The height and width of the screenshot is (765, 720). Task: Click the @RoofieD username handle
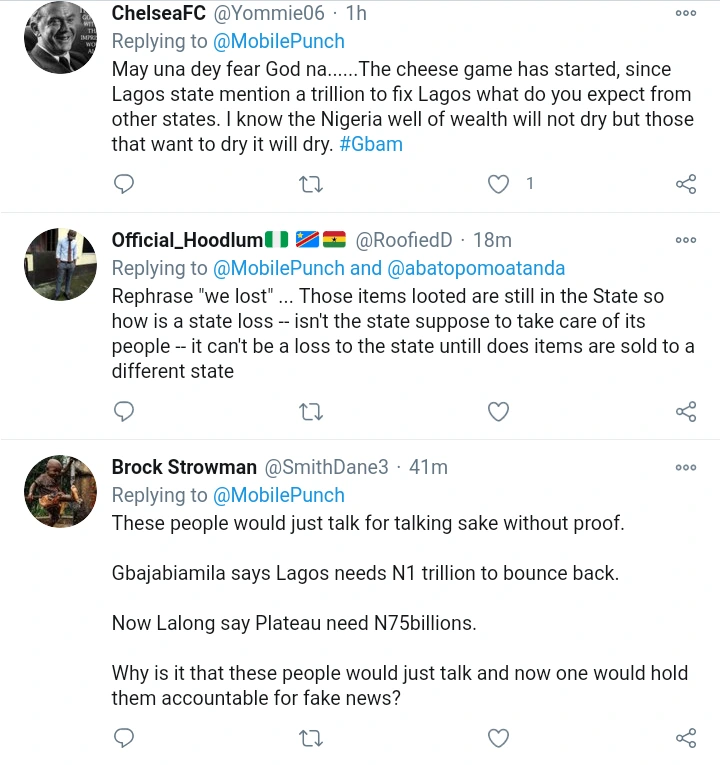tap(405, 240)
